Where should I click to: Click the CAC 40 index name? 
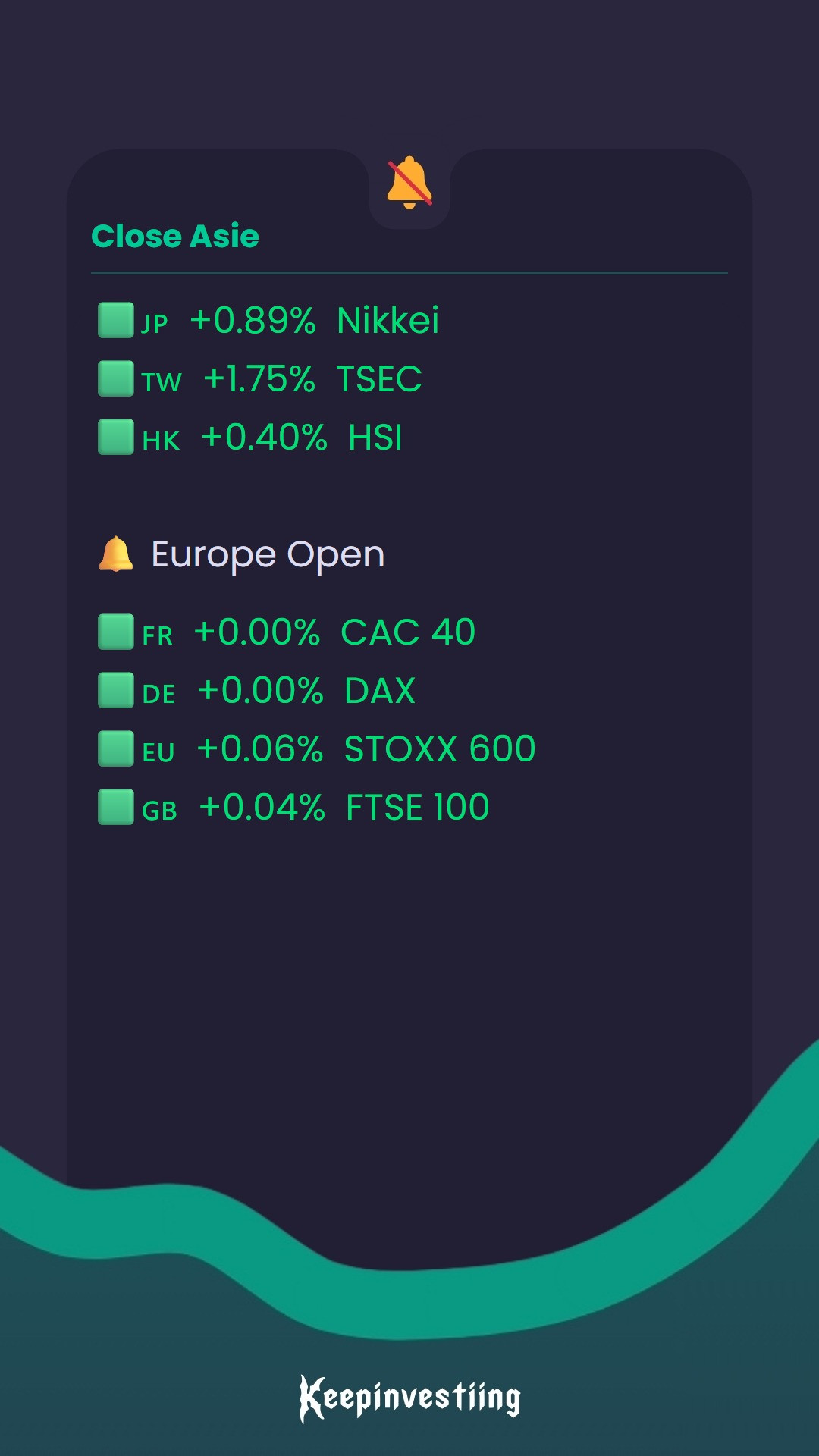tap(408, 632)
